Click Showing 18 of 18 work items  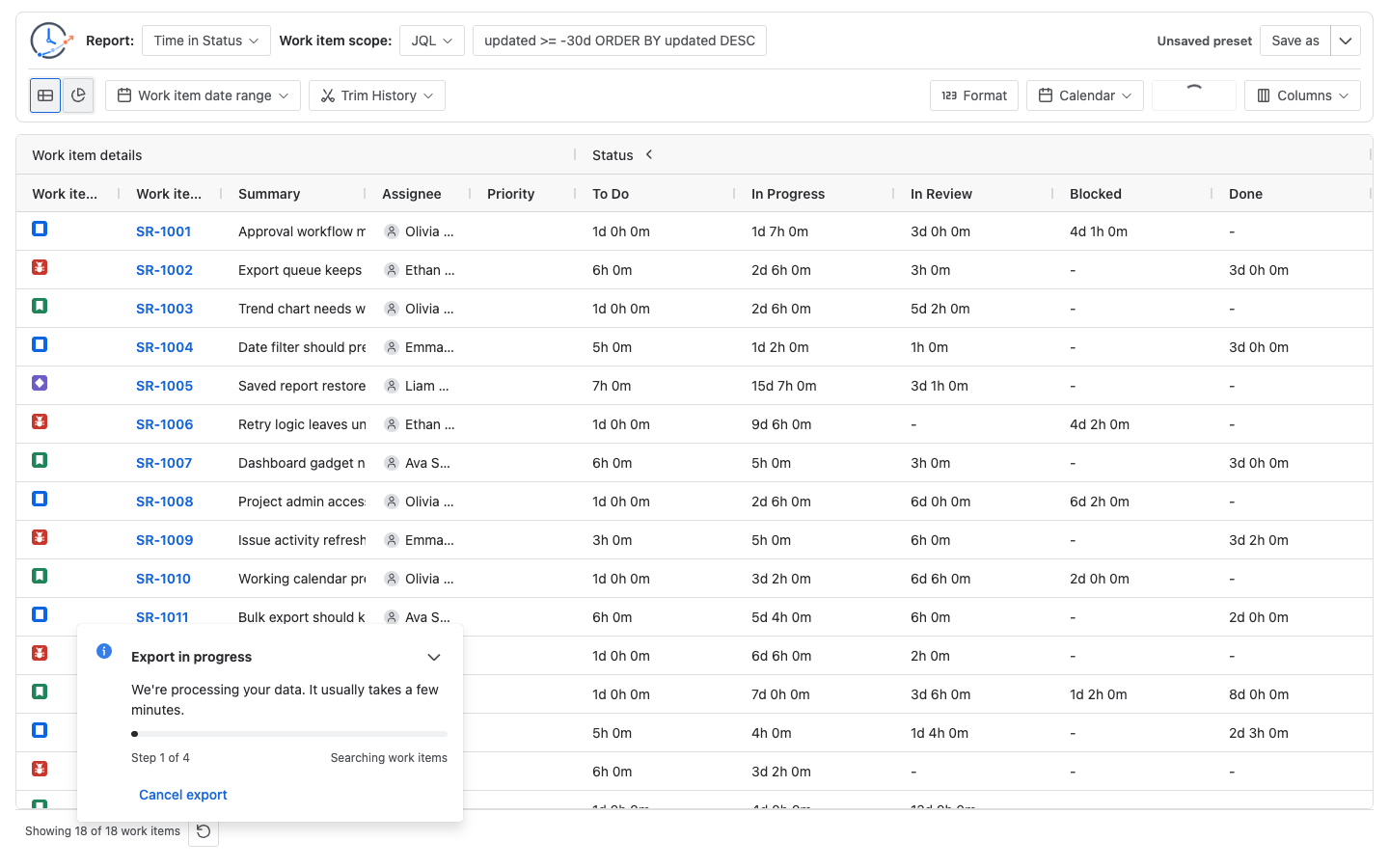click(x=102, y=831)
